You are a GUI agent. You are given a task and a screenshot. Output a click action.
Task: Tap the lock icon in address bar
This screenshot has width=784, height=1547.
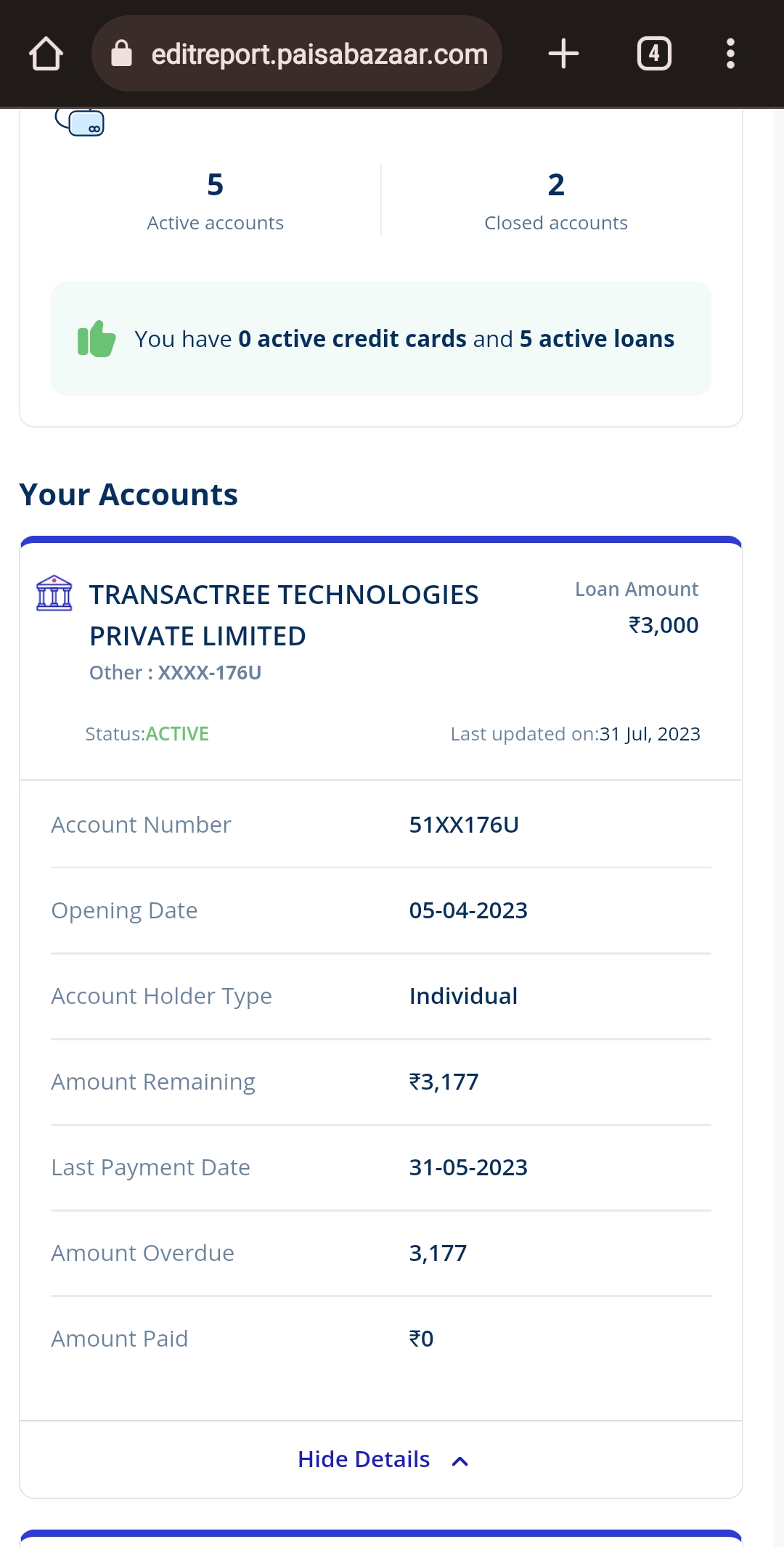[121, 54]
